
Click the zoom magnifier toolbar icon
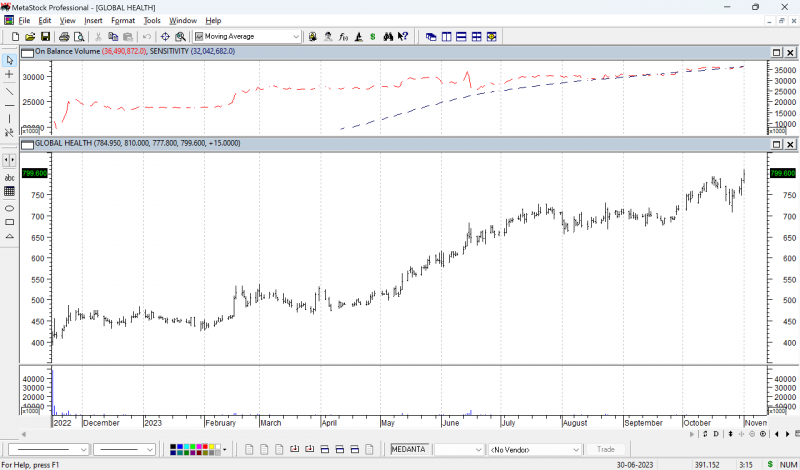[x=180, y=37]
